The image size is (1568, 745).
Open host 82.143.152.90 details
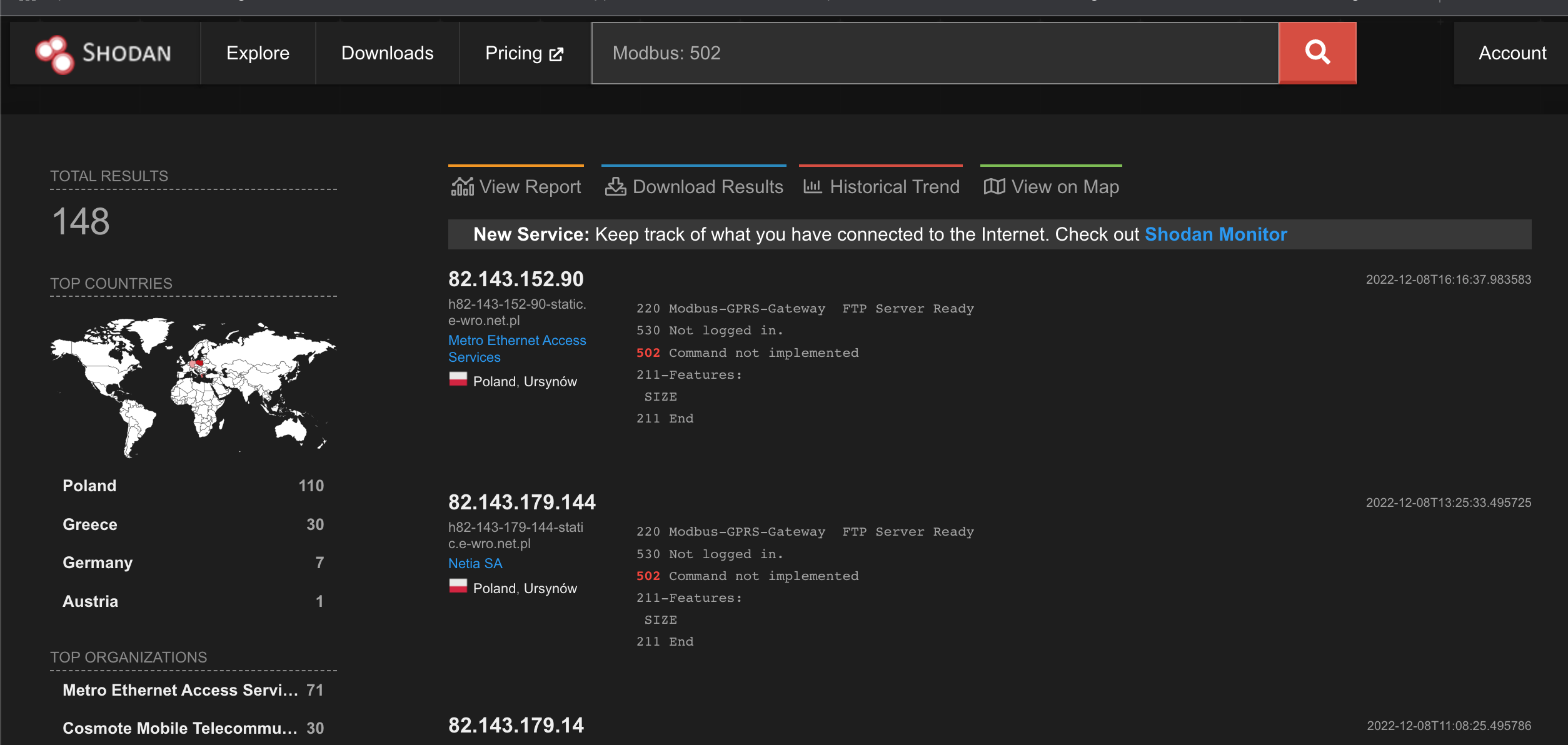click(x=516, y=279)
